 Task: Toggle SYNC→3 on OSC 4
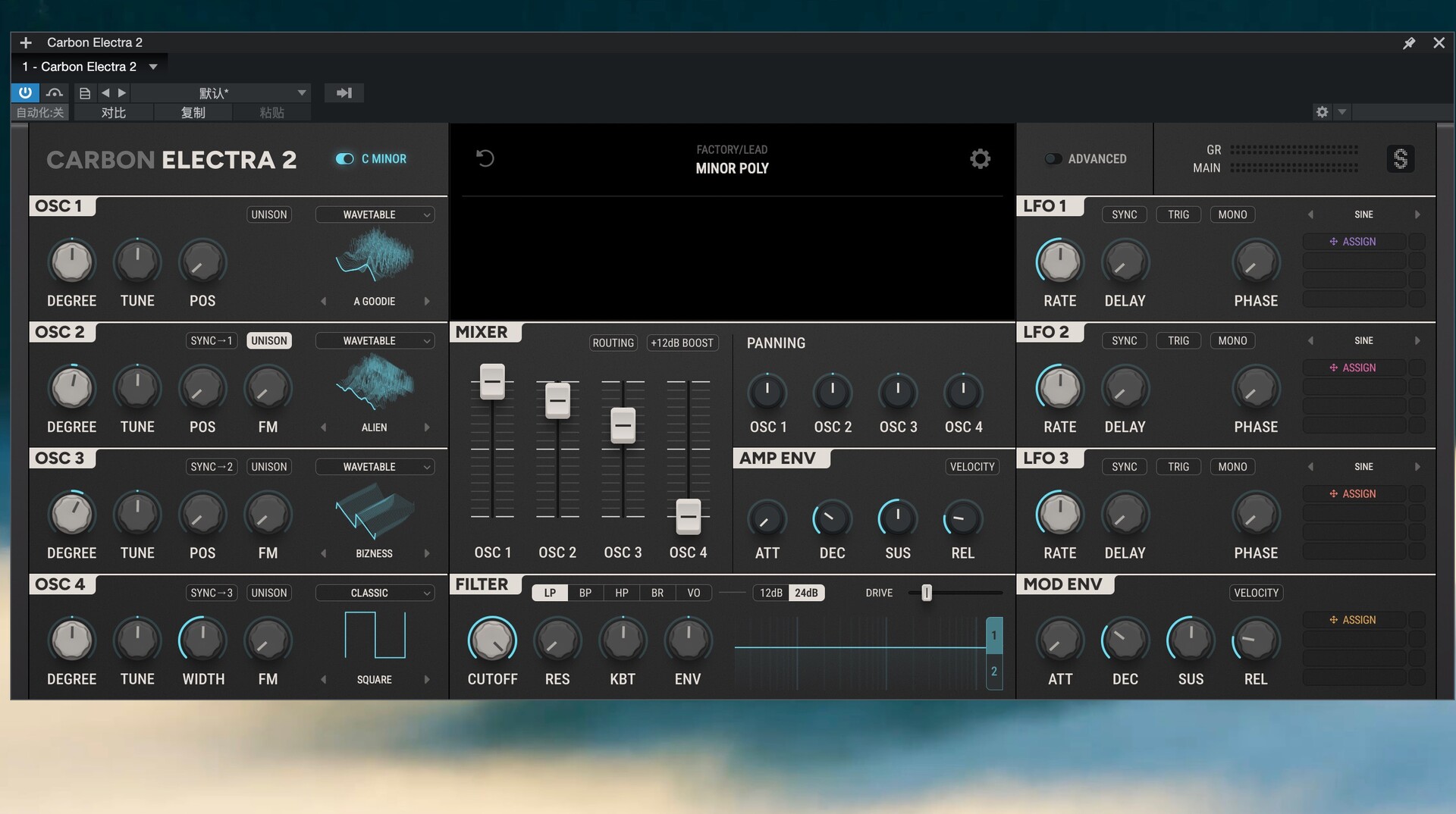pyautogui.click(x=212, y=593)
